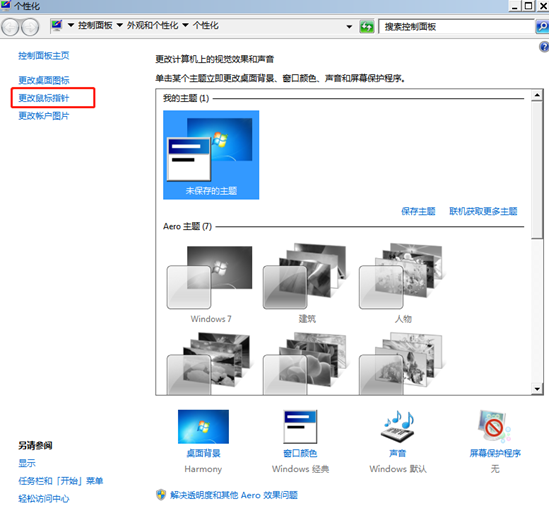This screenshot has height=518, width=549.
Task: Open 显示 link under 另请参阅
Action: 27,463
